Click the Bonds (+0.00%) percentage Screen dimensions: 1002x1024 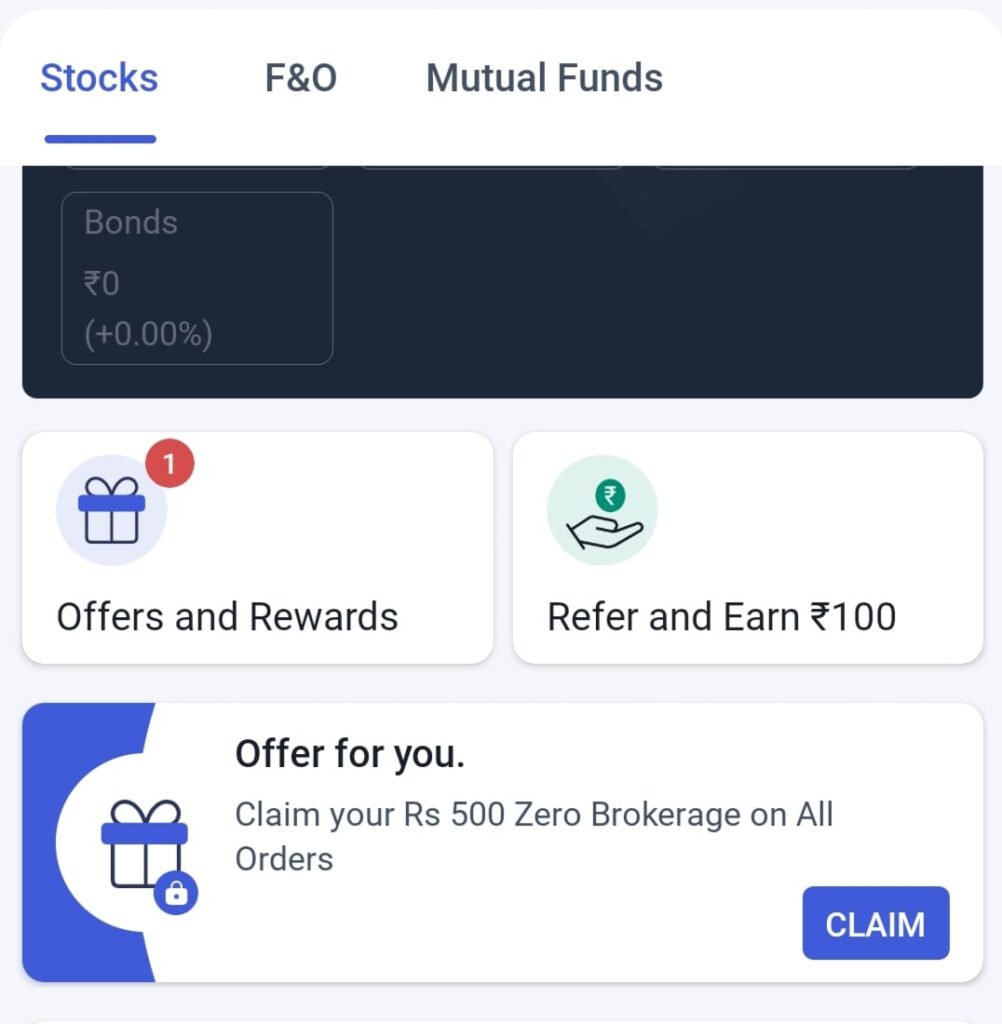148,334
